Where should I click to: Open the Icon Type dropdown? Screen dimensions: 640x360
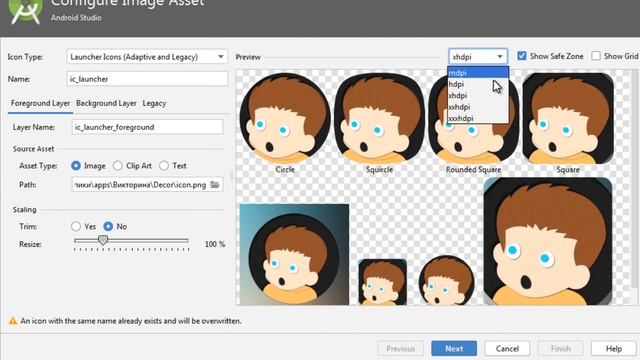(147, 57)
